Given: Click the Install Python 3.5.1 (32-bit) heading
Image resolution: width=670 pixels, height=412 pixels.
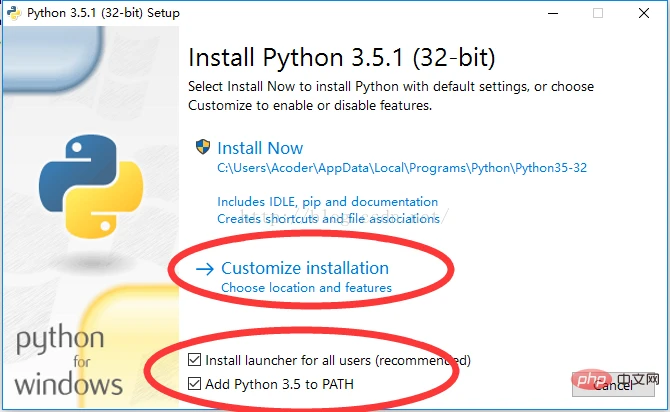Looking at the screenshot, I should pyautogui.click(x=341, y=56).
